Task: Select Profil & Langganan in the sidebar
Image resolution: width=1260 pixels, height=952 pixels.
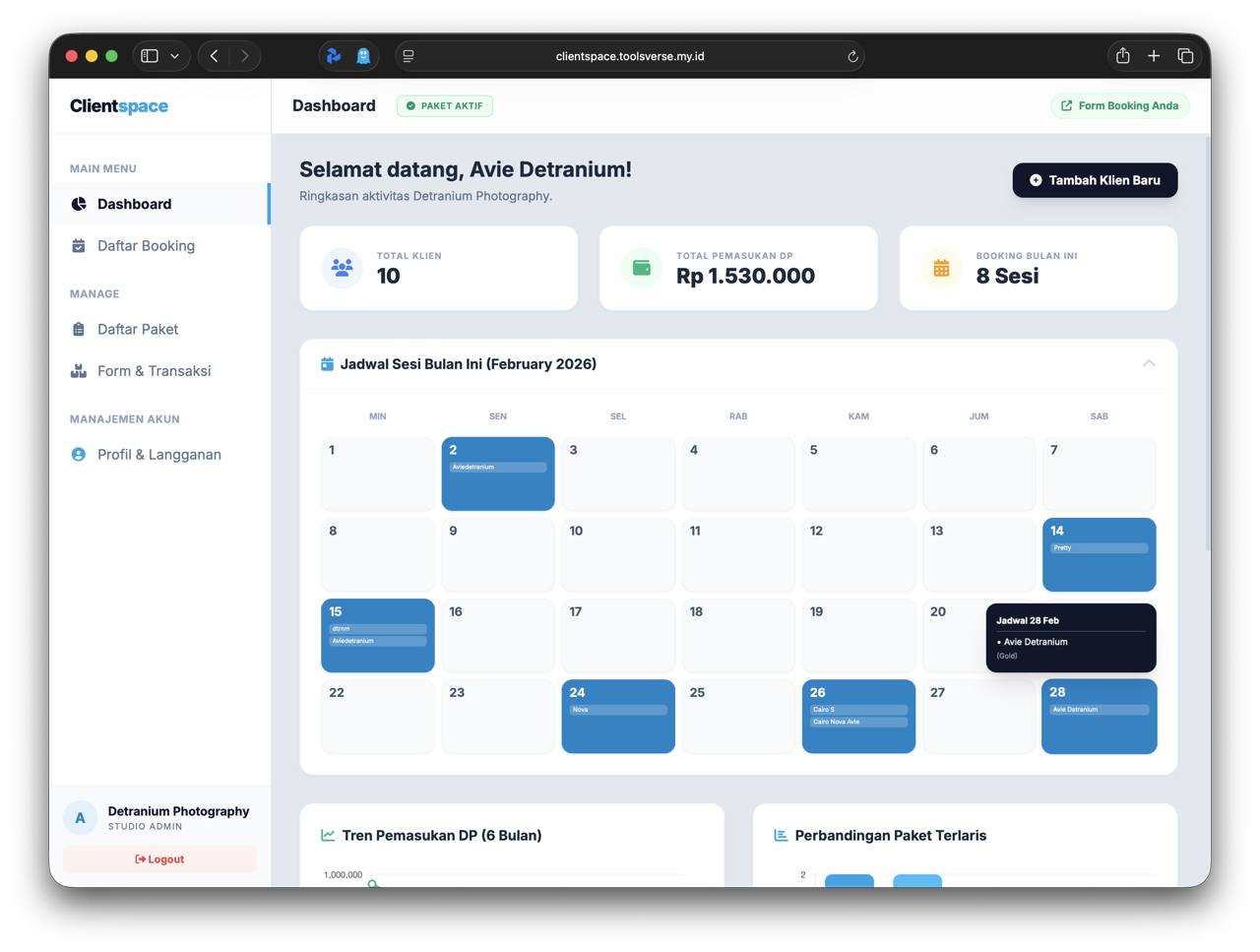Action: [x=158, y=455]
